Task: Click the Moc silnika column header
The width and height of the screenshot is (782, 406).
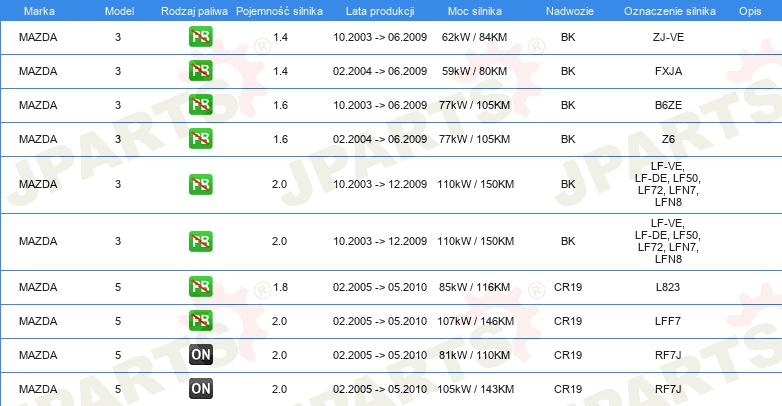Action: pos(475,11)
